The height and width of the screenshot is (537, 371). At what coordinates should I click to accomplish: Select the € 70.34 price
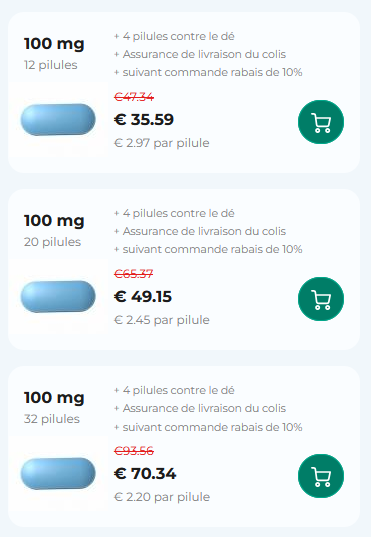145,474
